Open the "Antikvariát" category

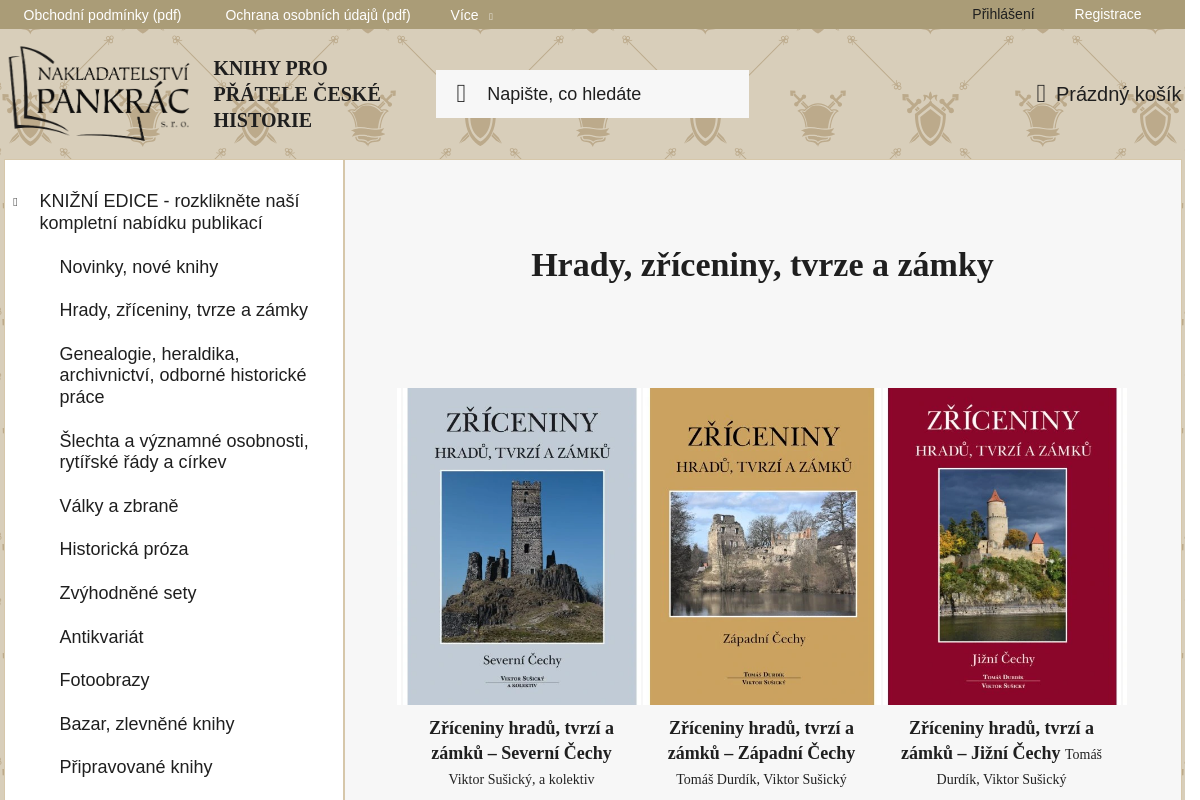[x=101, y=637]
